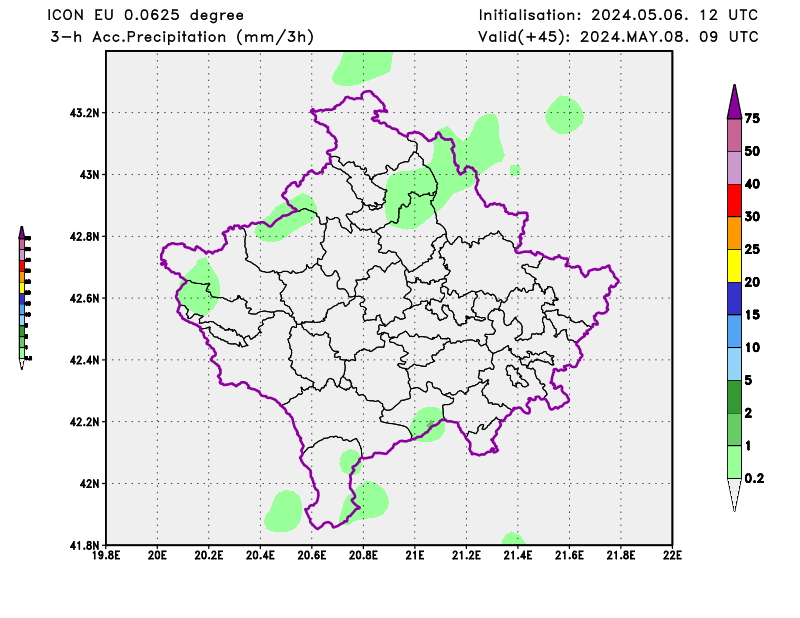
Task: Click the 20.4E longitude label
Action: (260, 555)
